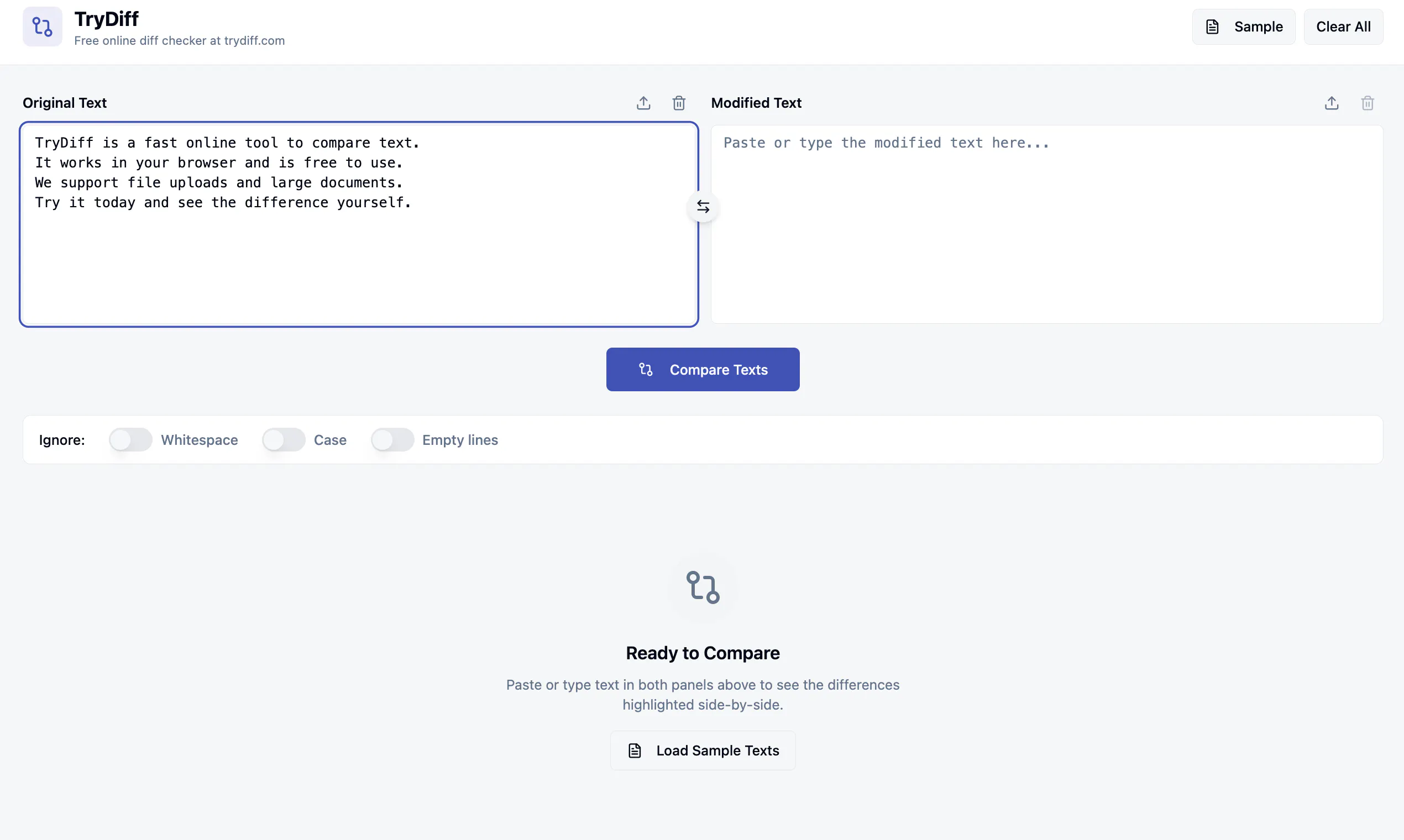Viewport: 1404px width, 840px height.
Task: Click the TryDiff logo icon
Action: point(43,27)
